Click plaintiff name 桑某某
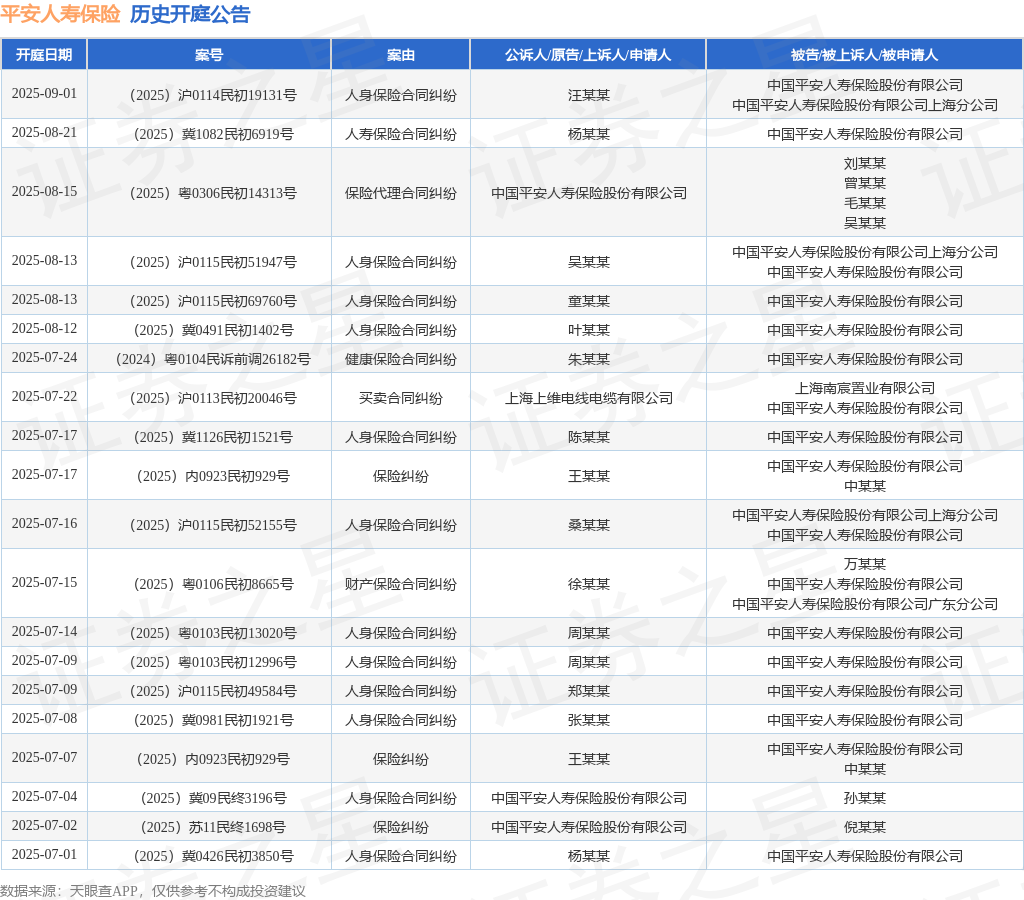The width and height of the screenshot is (1024, 900). tap(588, 525)
